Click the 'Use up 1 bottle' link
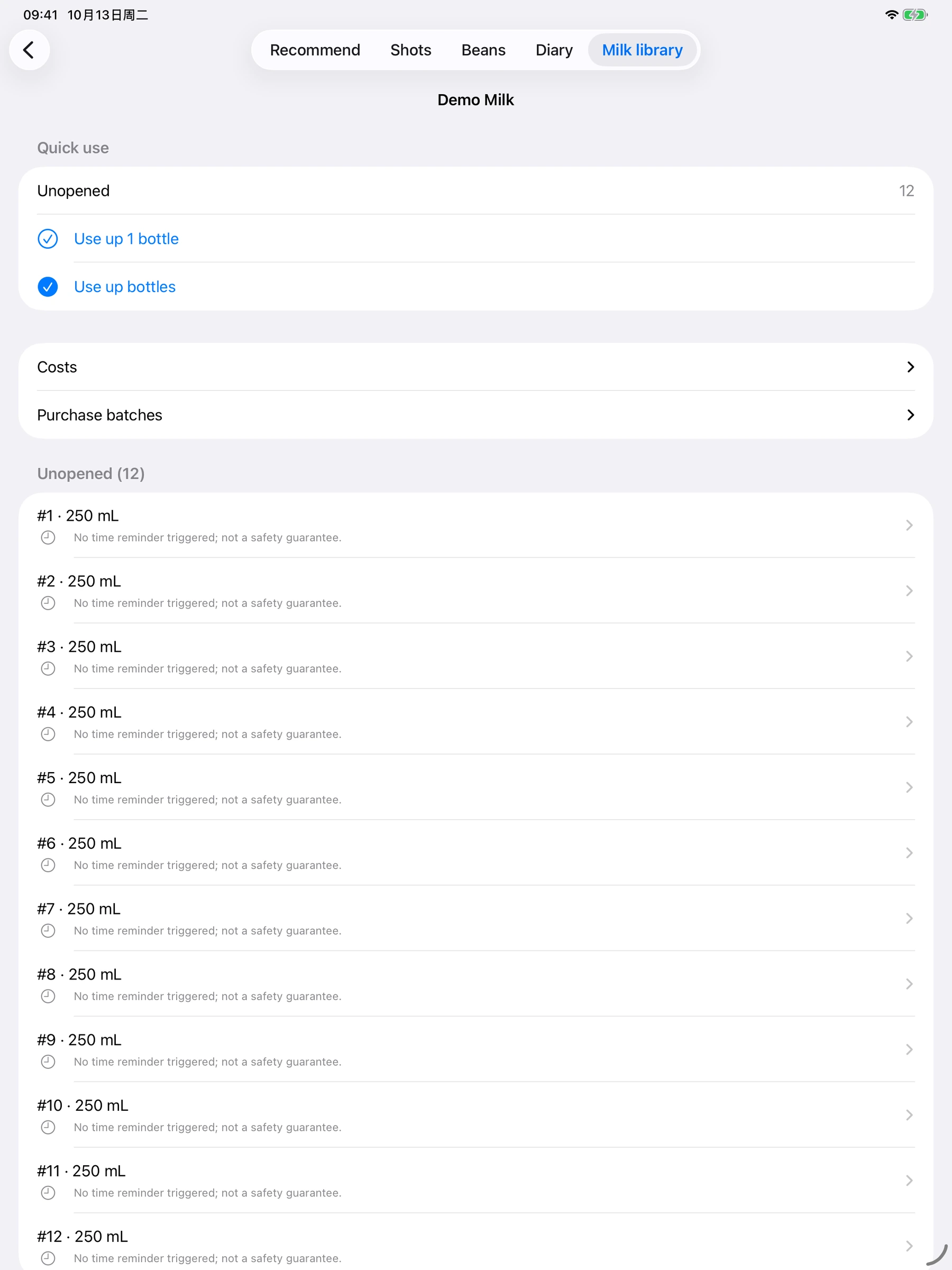This screenshot has height=1270, width=952. (x=126, y=239)
